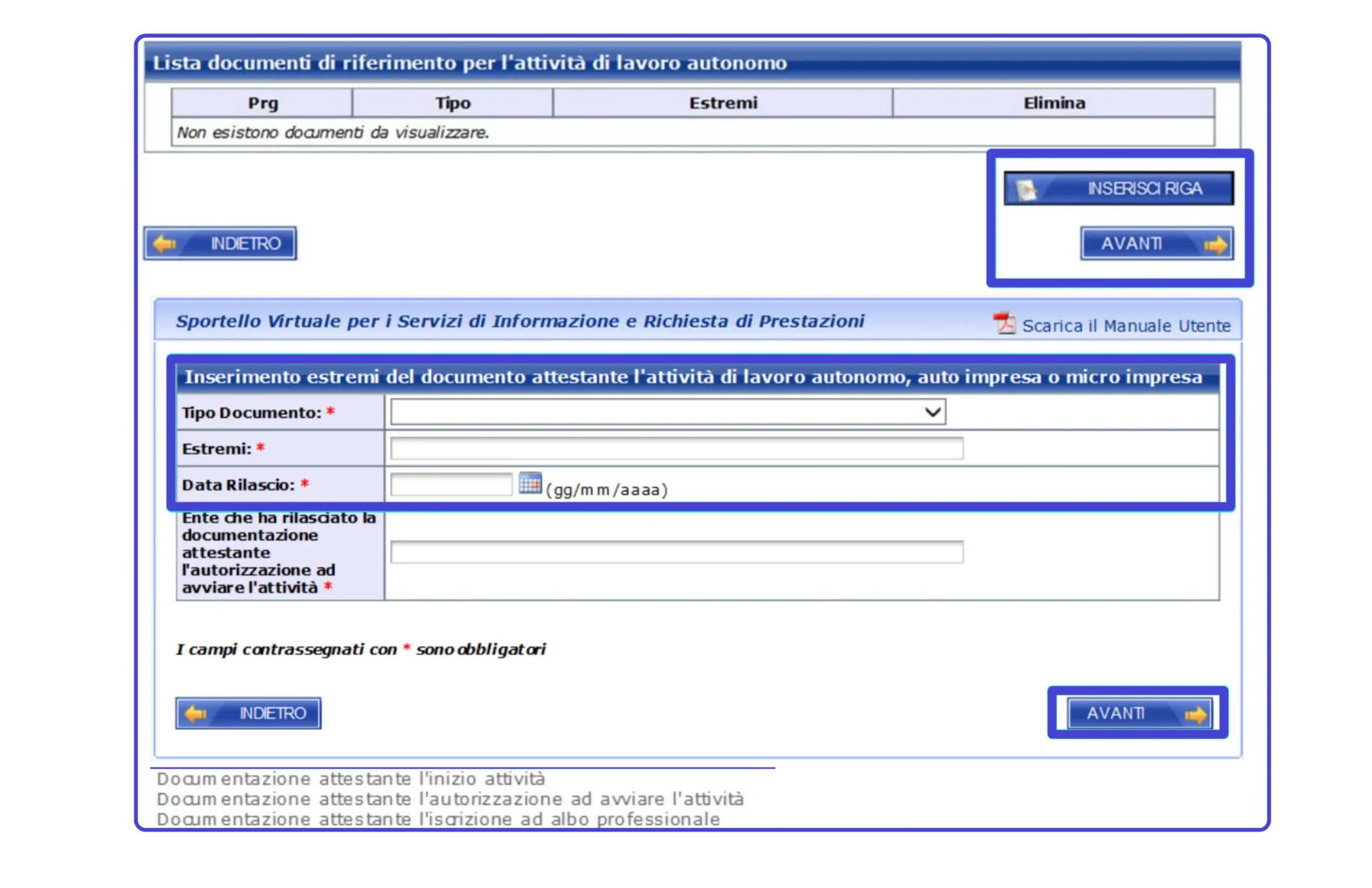Click the 'Data Rilascio:' label
The image size is (1372, 888).
(x=238, y=485)
